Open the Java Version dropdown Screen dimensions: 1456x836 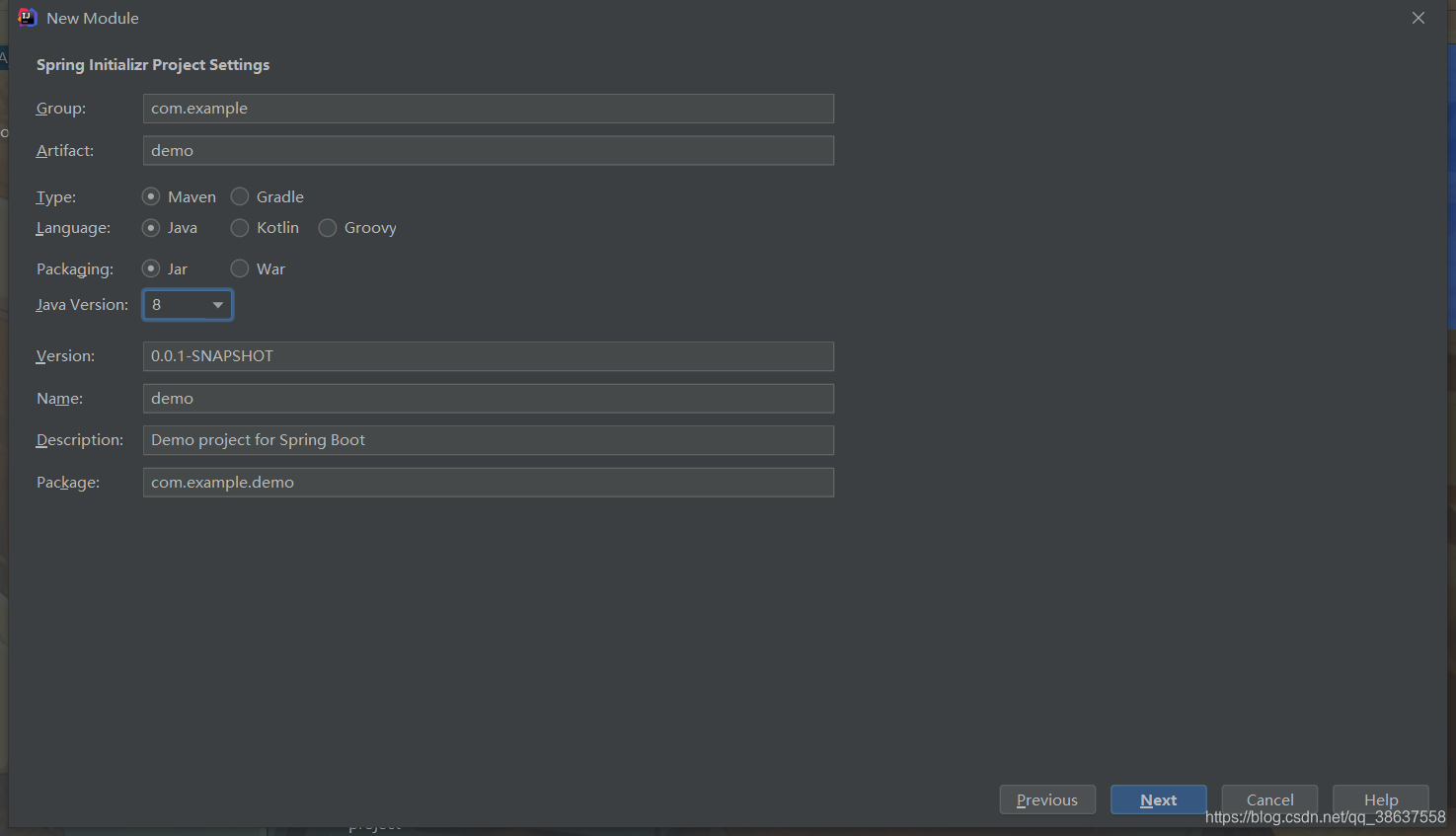188,305
